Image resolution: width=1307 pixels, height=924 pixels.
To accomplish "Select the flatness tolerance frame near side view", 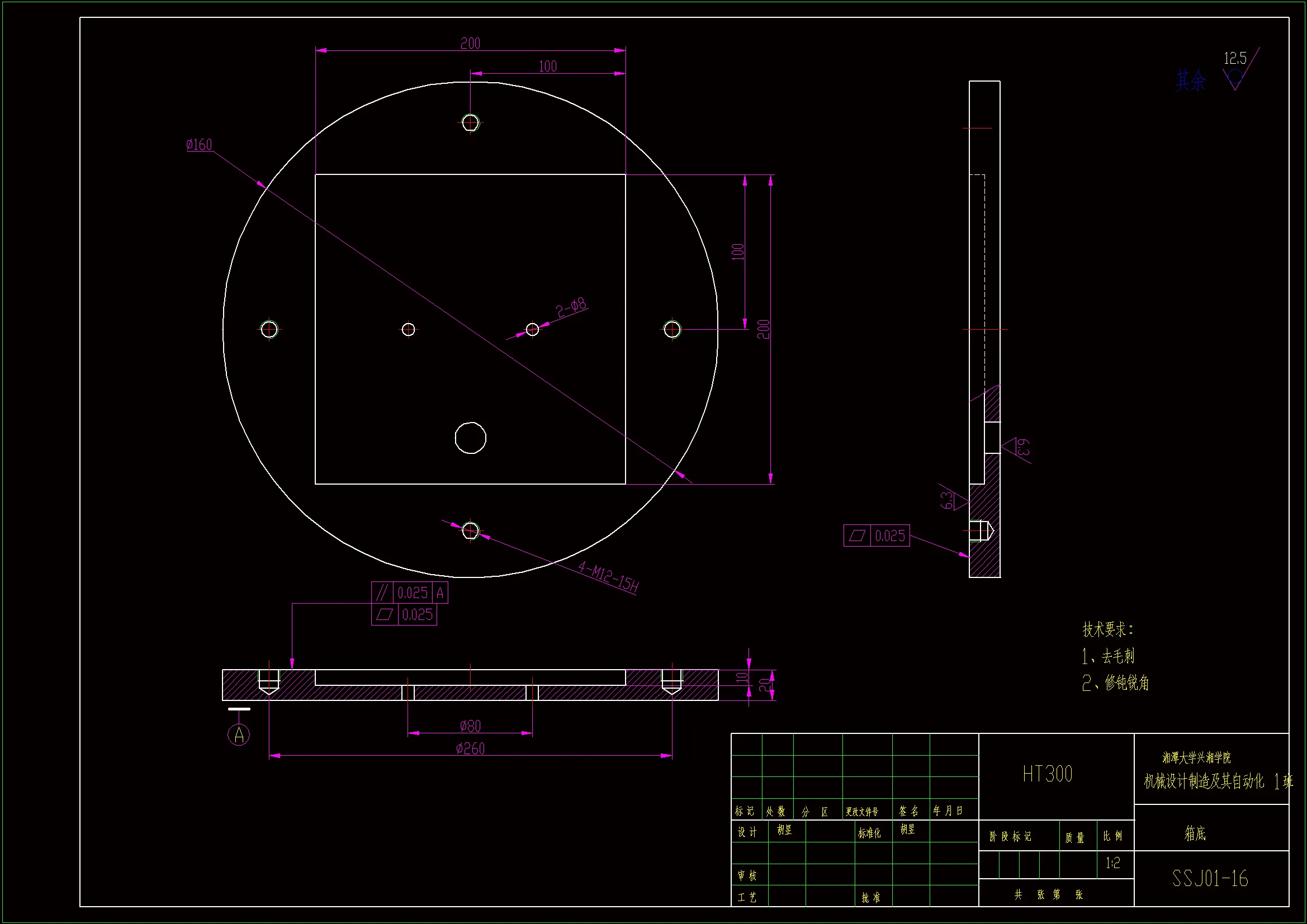I will (876, 536).
